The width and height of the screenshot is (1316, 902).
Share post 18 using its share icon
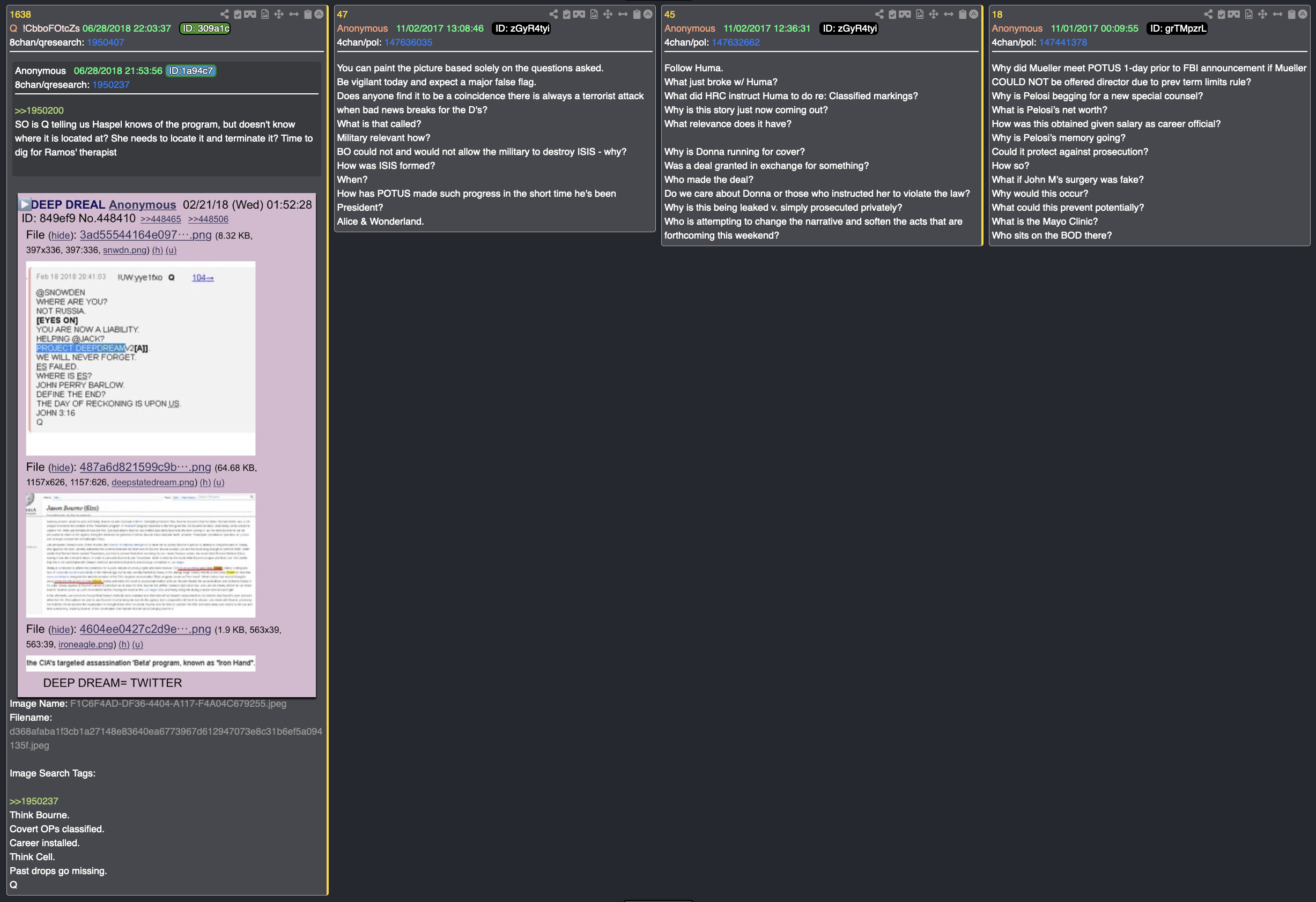1208,14
